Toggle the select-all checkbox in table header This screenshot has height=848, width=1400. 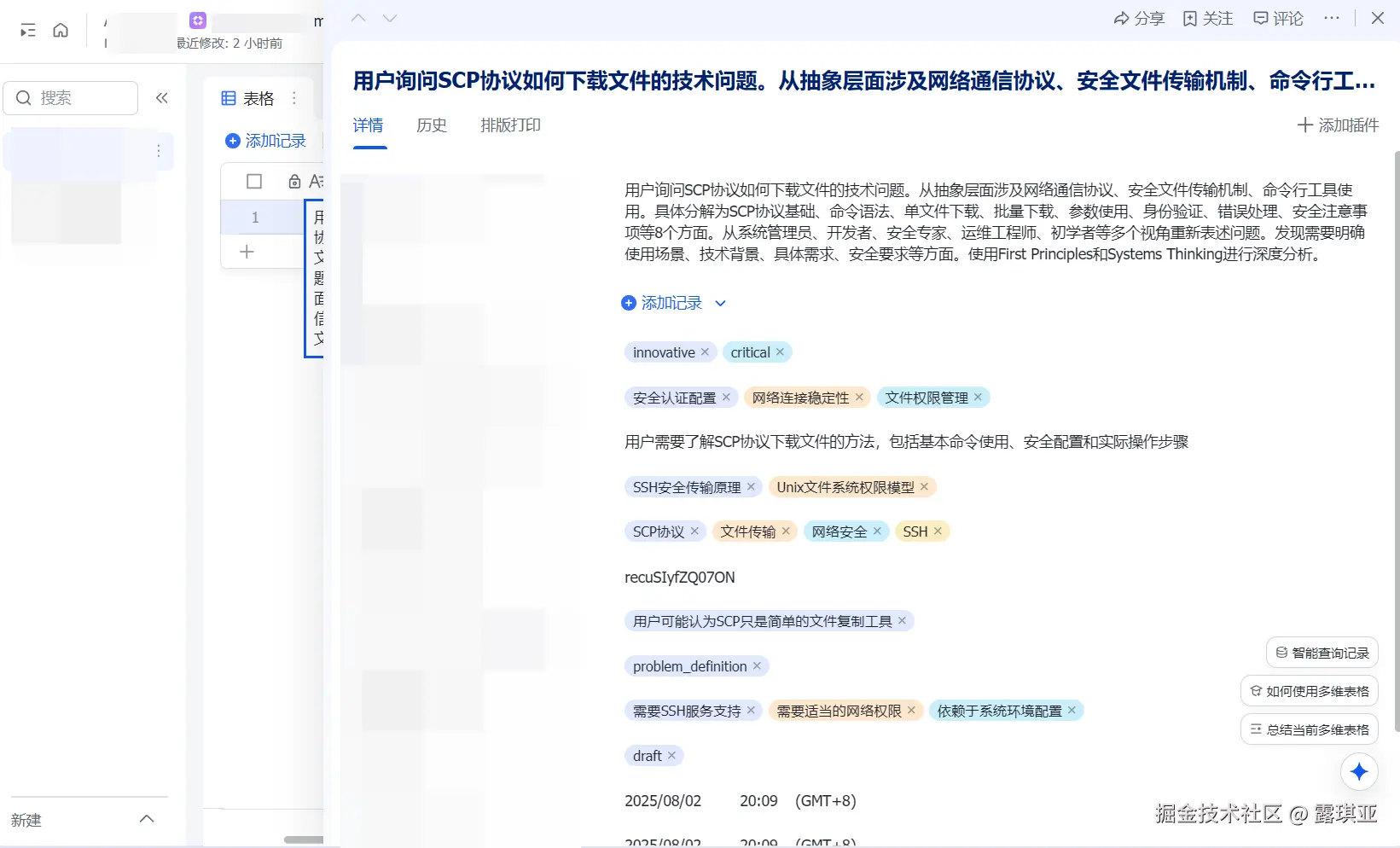click(254, 182)
